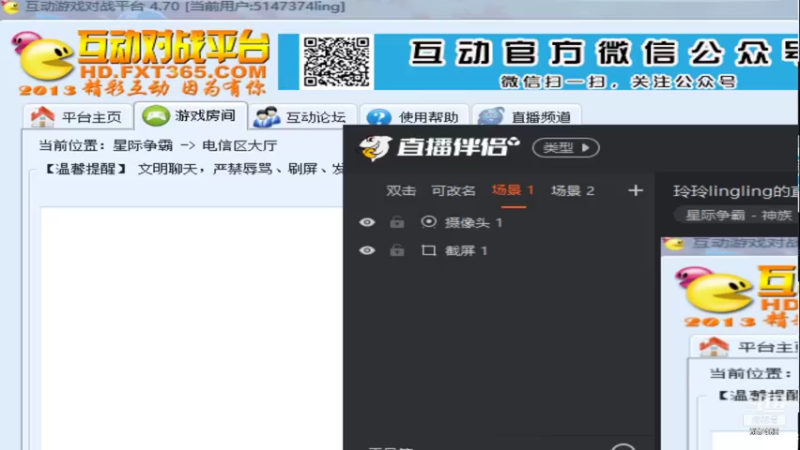This screenshot has height=450, width=800.
Task: Click the 2013 精彩互动 slogan
Action: [143, 89]
